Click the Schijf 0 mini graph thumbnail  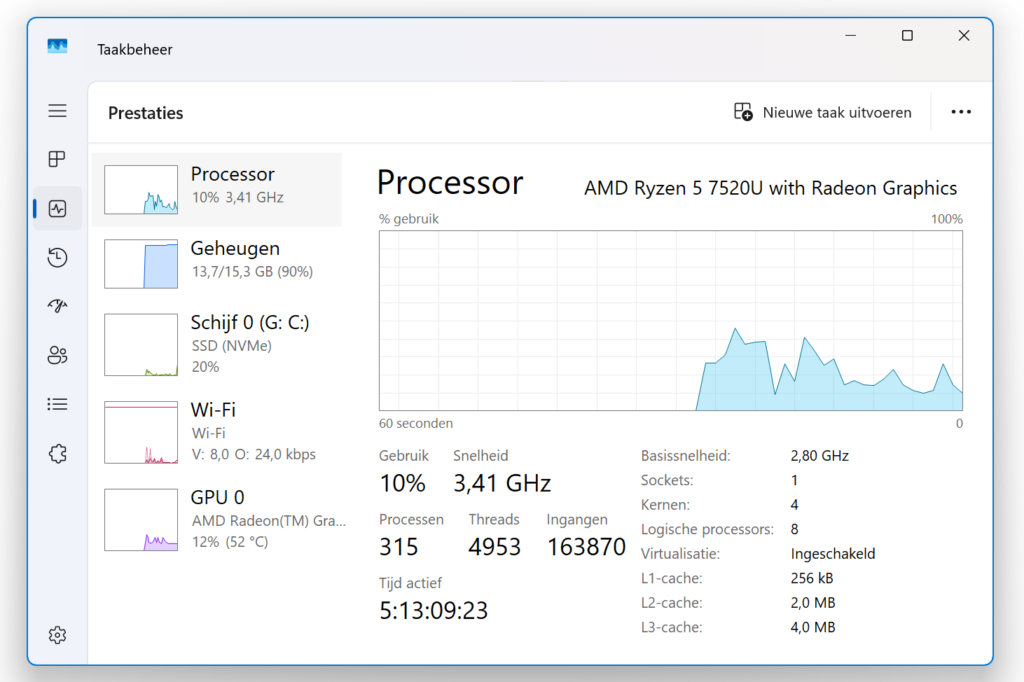141,345
